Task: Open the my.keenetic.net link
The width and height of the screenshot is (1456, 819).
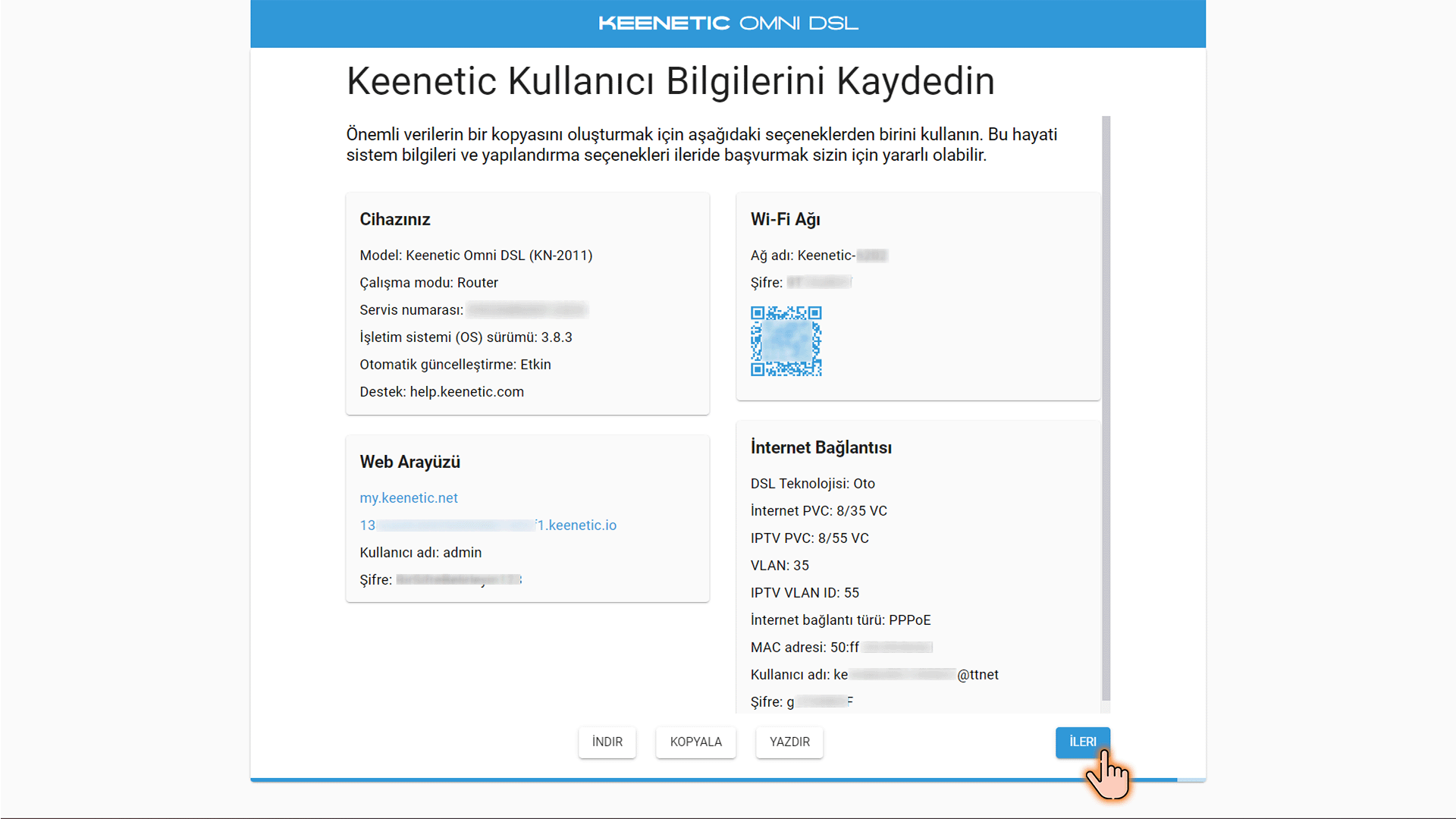Action: (409, 498)
